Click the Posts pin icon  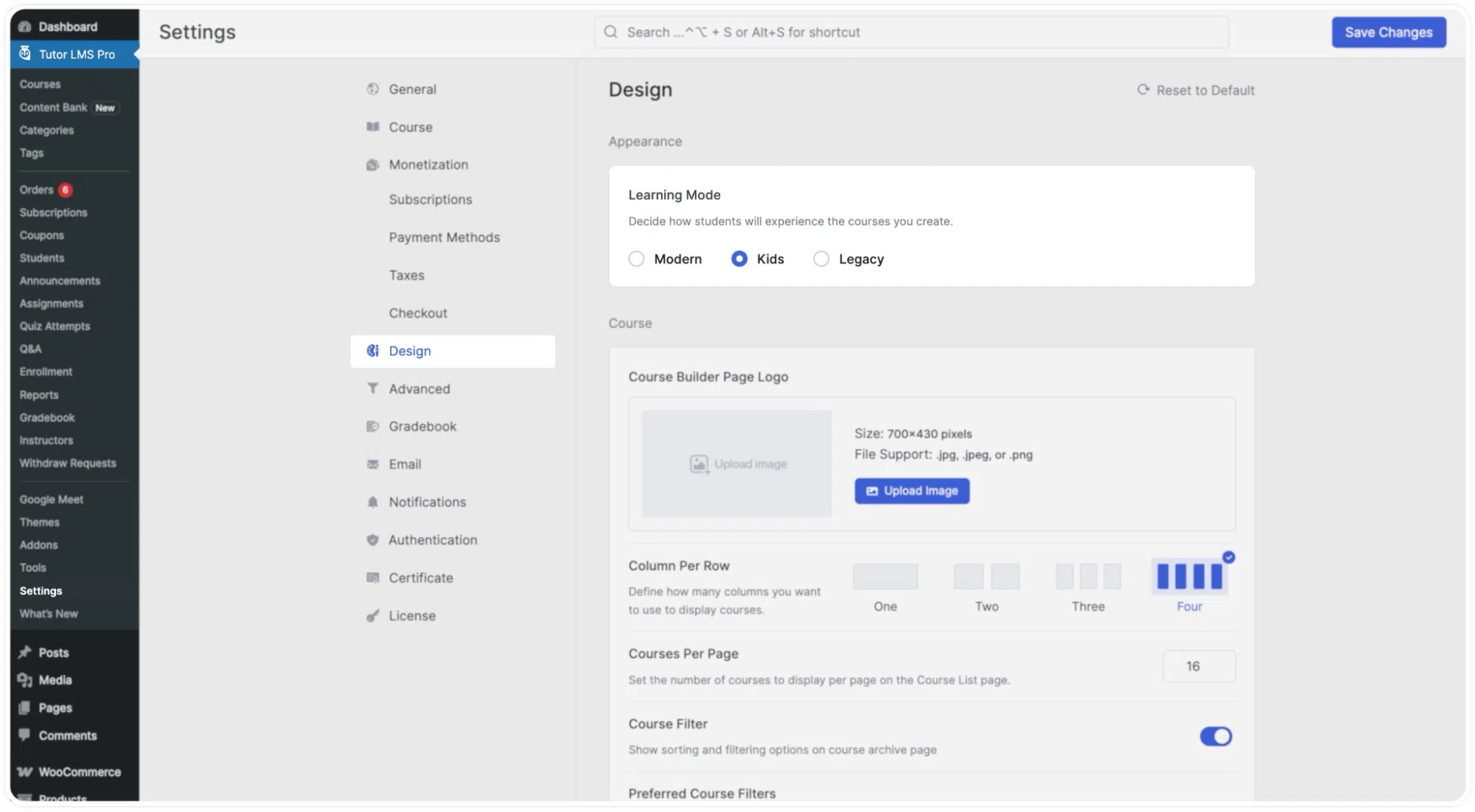point(25,652)
